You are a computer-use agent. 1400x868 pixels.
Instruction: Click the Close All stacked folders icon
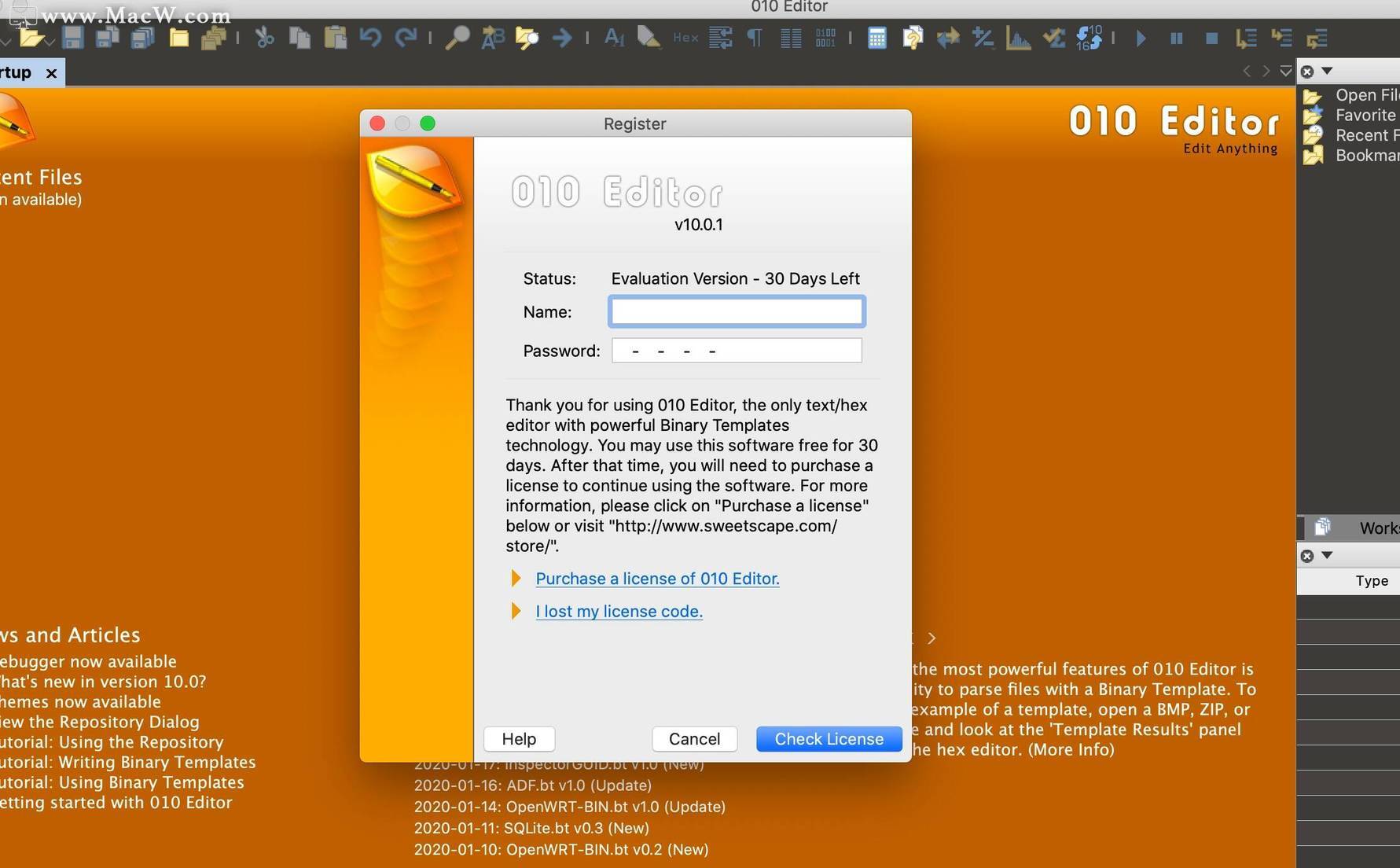point(213,37)
